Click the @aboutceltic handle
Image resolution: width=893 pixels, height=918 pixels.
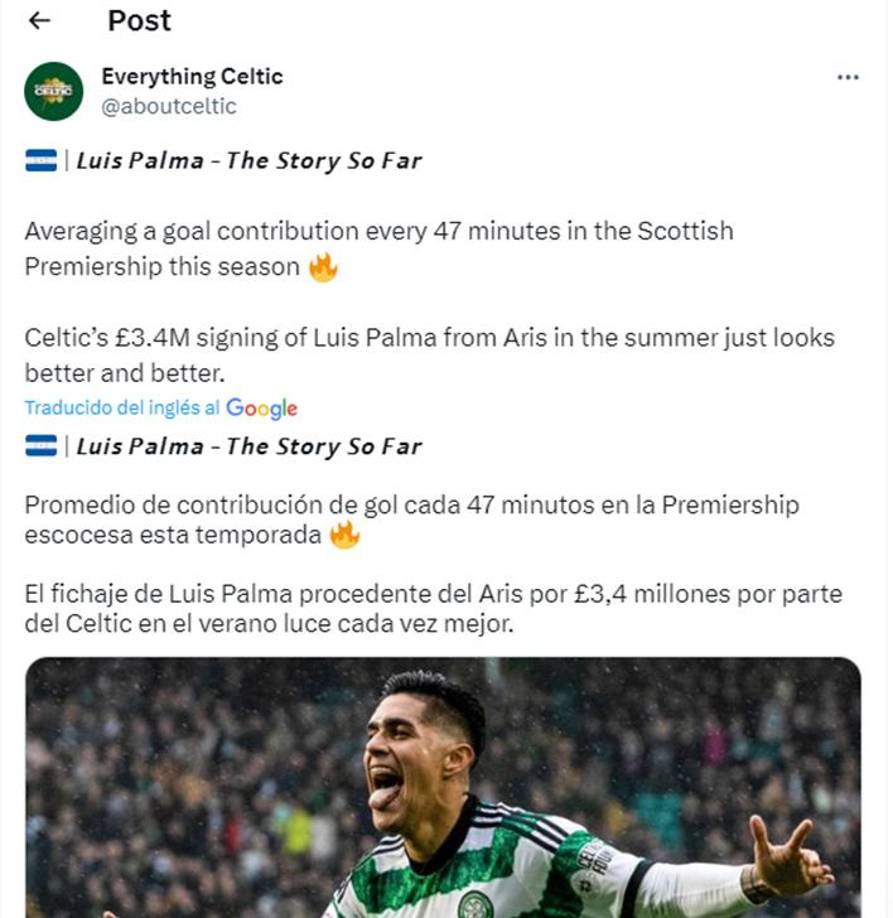tap(169, 106)
